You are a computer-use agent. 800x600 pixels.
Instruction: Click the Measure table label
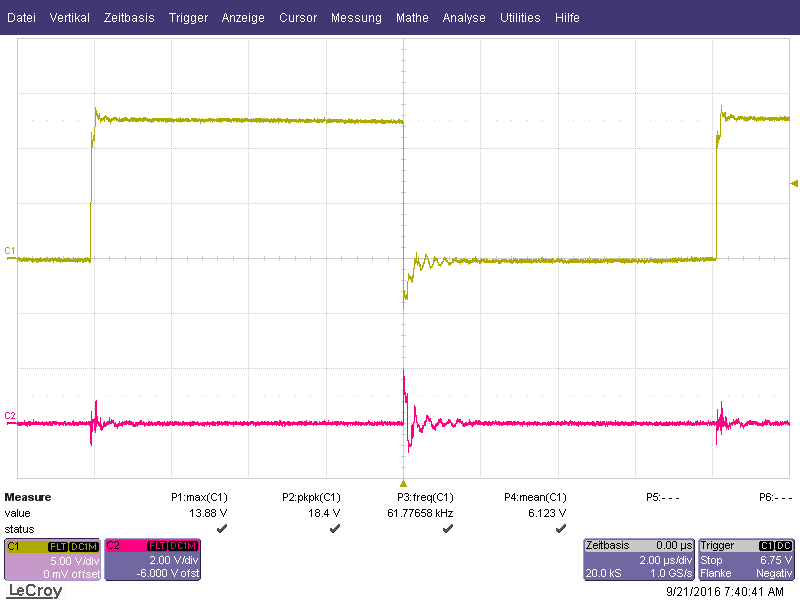click(28, 497)
